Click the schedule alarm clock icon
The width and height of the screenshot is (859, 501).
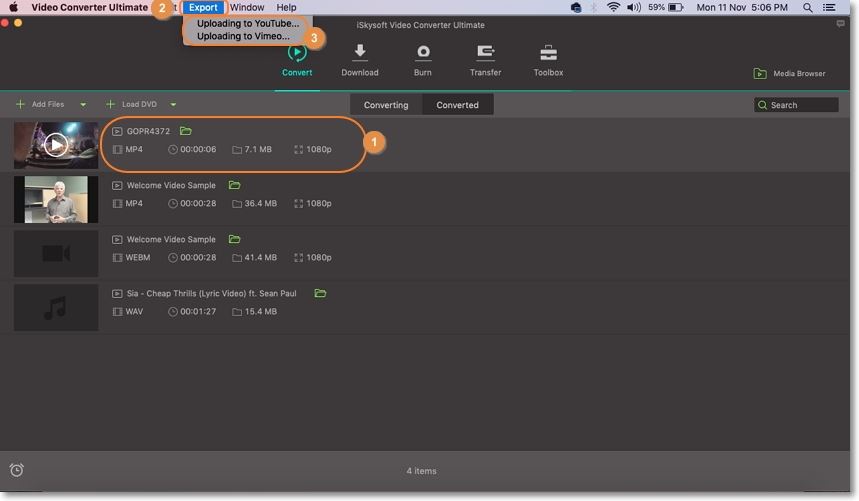(17, 470)
